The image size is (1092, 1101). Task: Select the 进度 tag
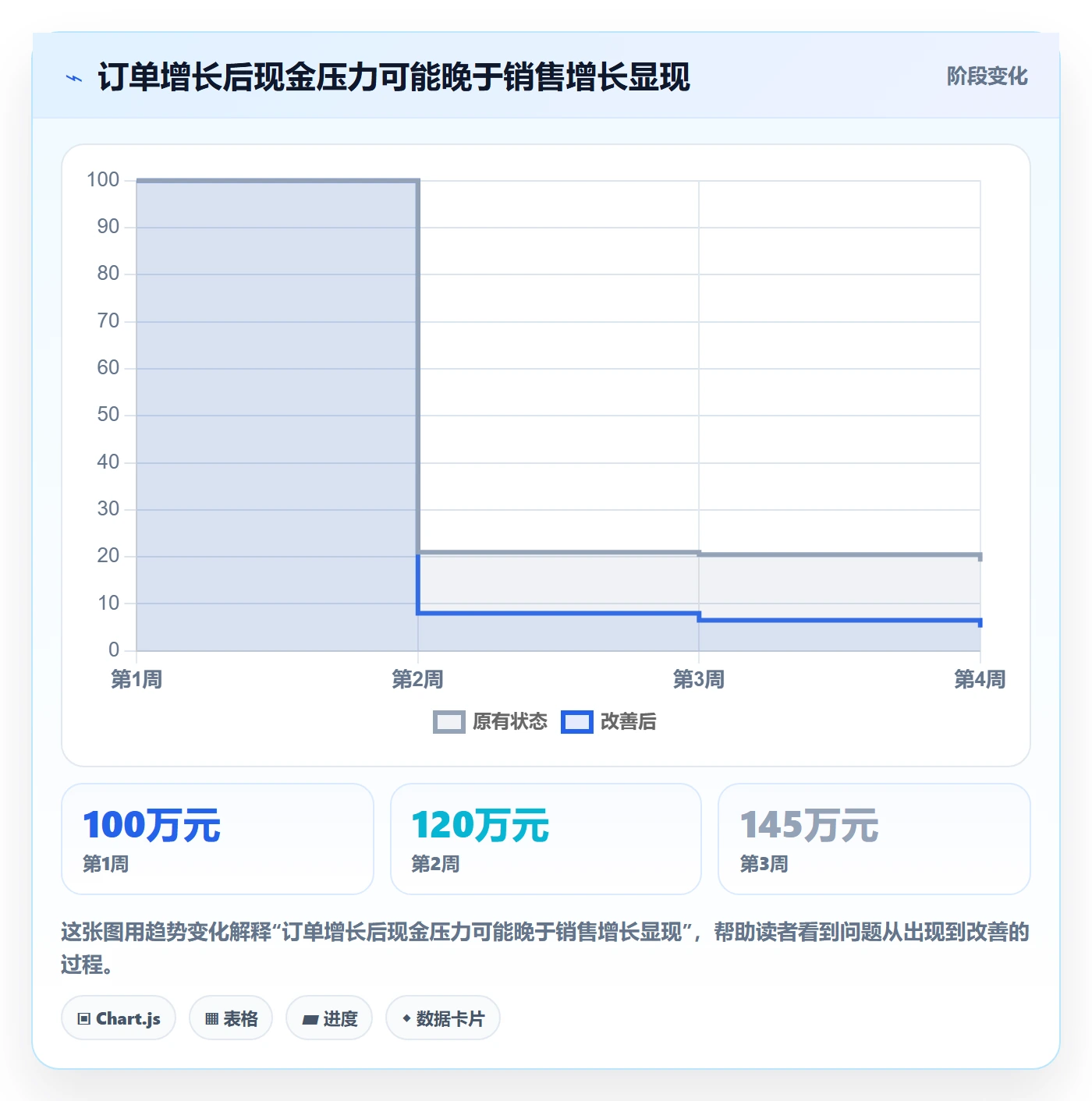(329, 1018)
